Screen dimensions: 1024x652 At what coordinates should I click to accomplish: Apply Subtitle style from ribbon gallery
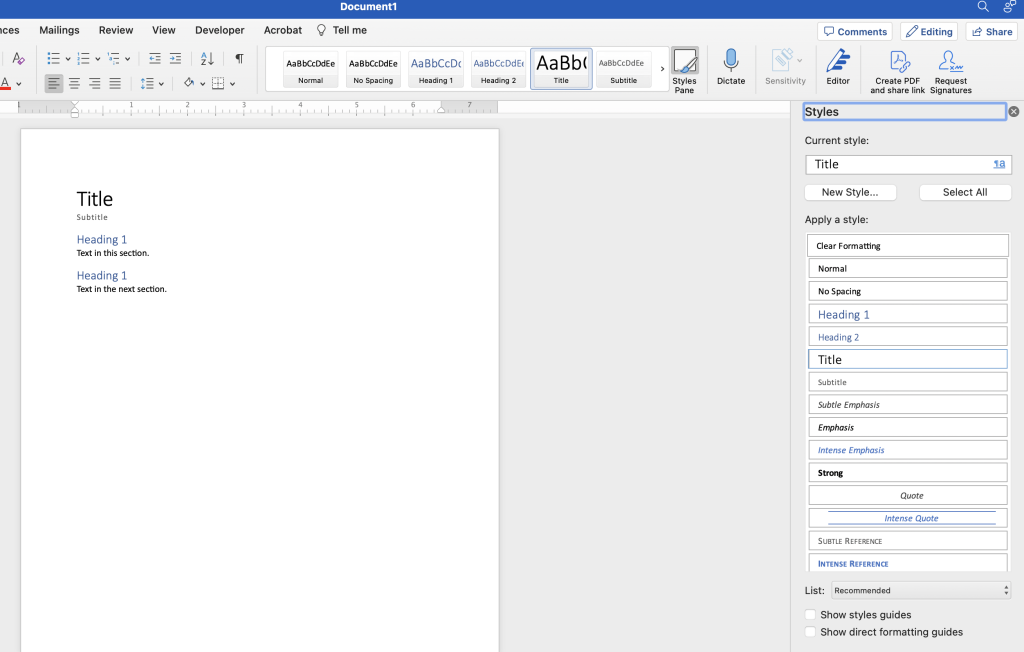[x=624, y=69]
